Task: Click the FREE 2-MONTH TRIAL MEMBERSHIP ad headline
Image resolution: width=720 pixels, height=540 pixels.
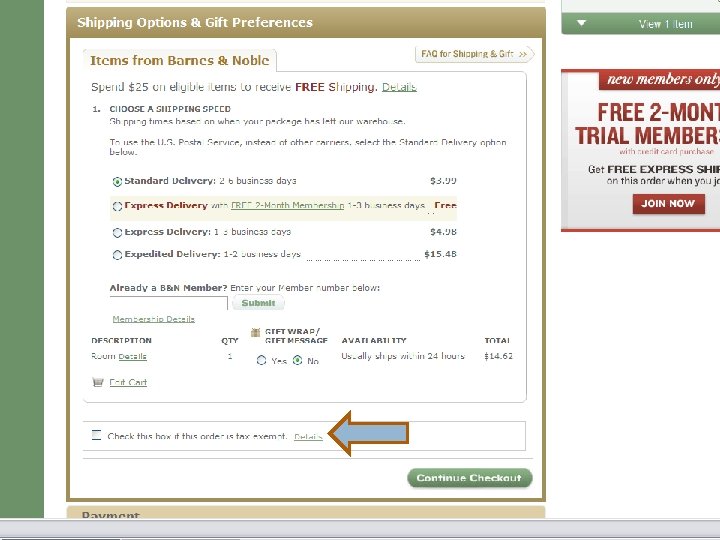Action: (647, 124)
